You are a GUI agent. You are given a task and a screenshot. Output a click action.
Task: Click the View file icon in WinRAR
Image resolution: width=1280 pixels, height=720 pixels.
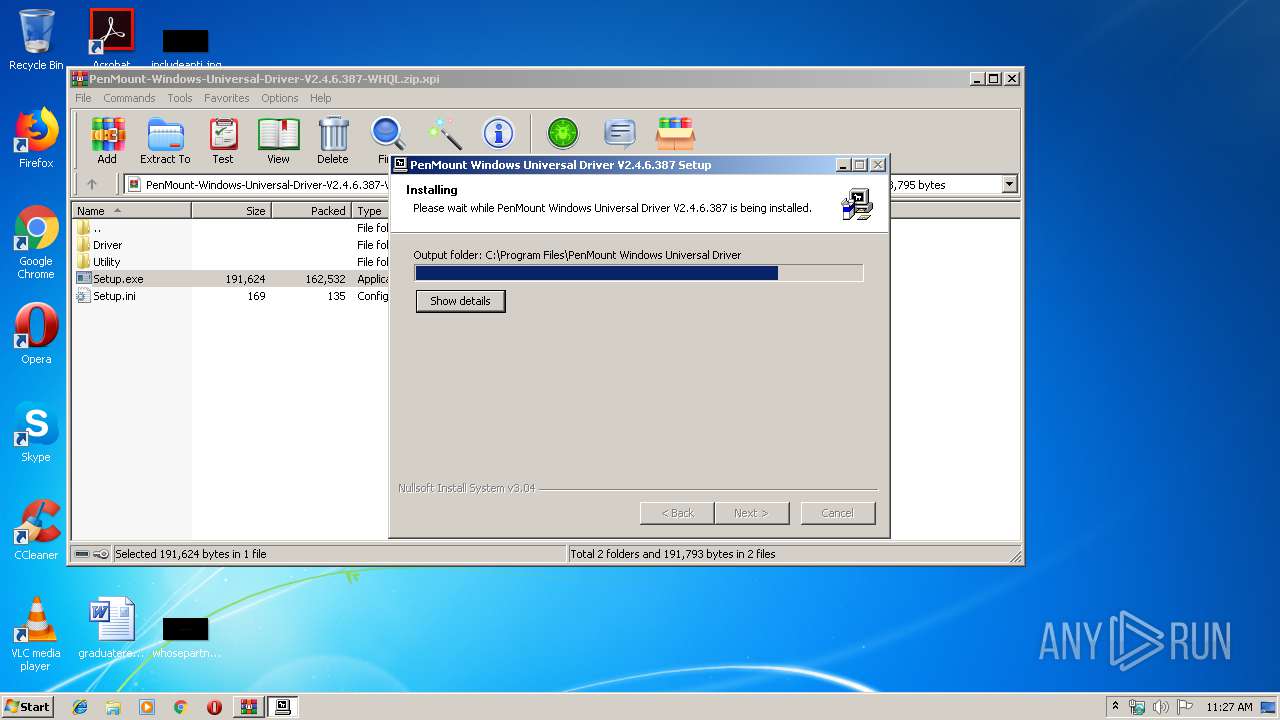tap(278, 140)
